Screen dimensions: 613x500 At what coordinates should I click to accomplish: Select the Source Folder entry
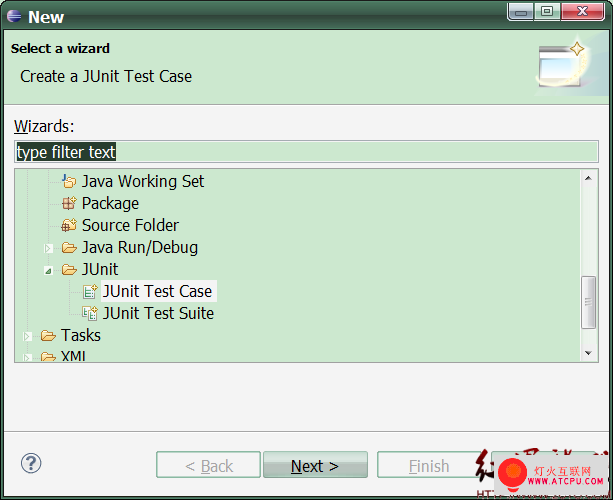[x=130, y=225]
